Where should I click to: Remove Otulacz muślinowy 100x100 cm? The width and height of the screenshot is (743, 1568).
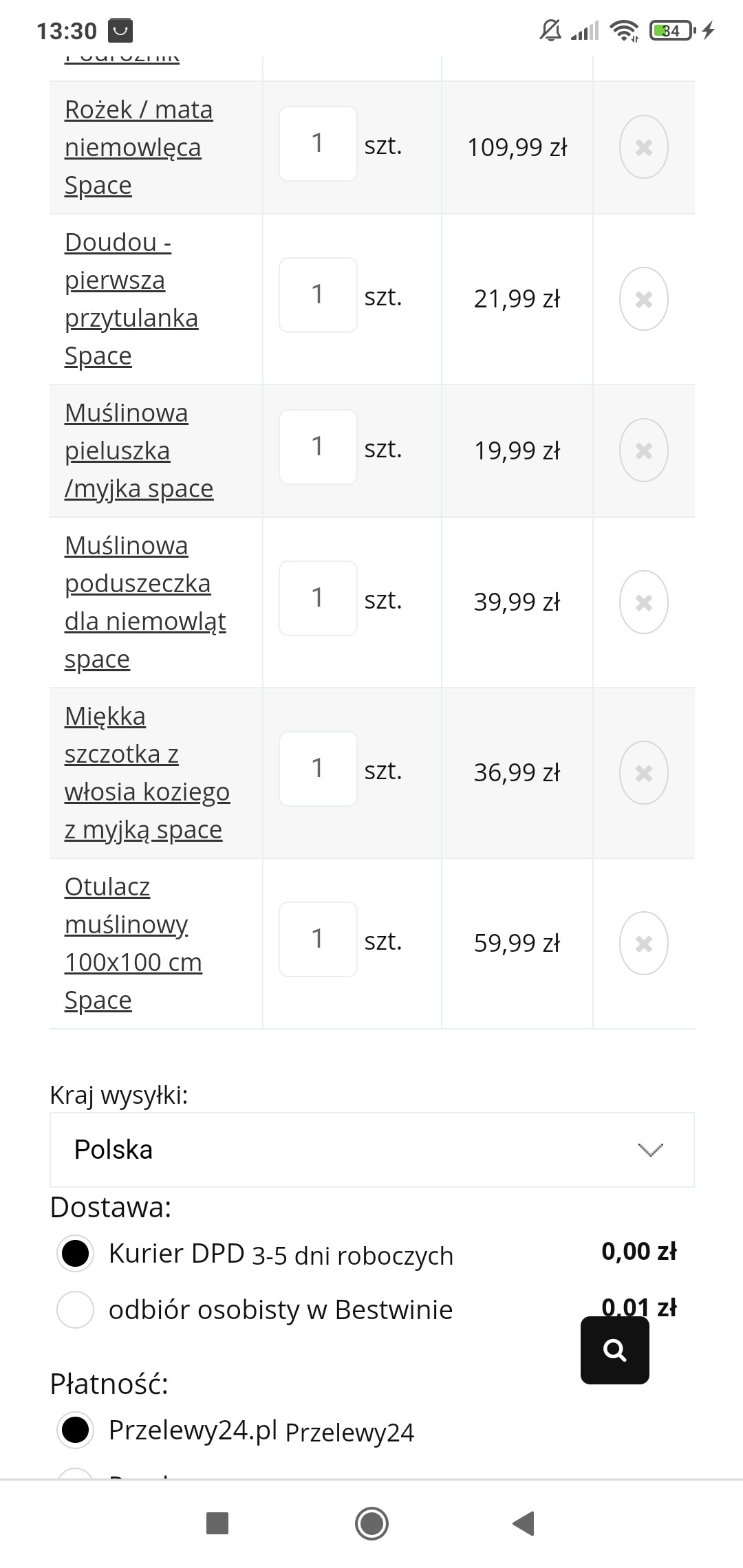643,944
